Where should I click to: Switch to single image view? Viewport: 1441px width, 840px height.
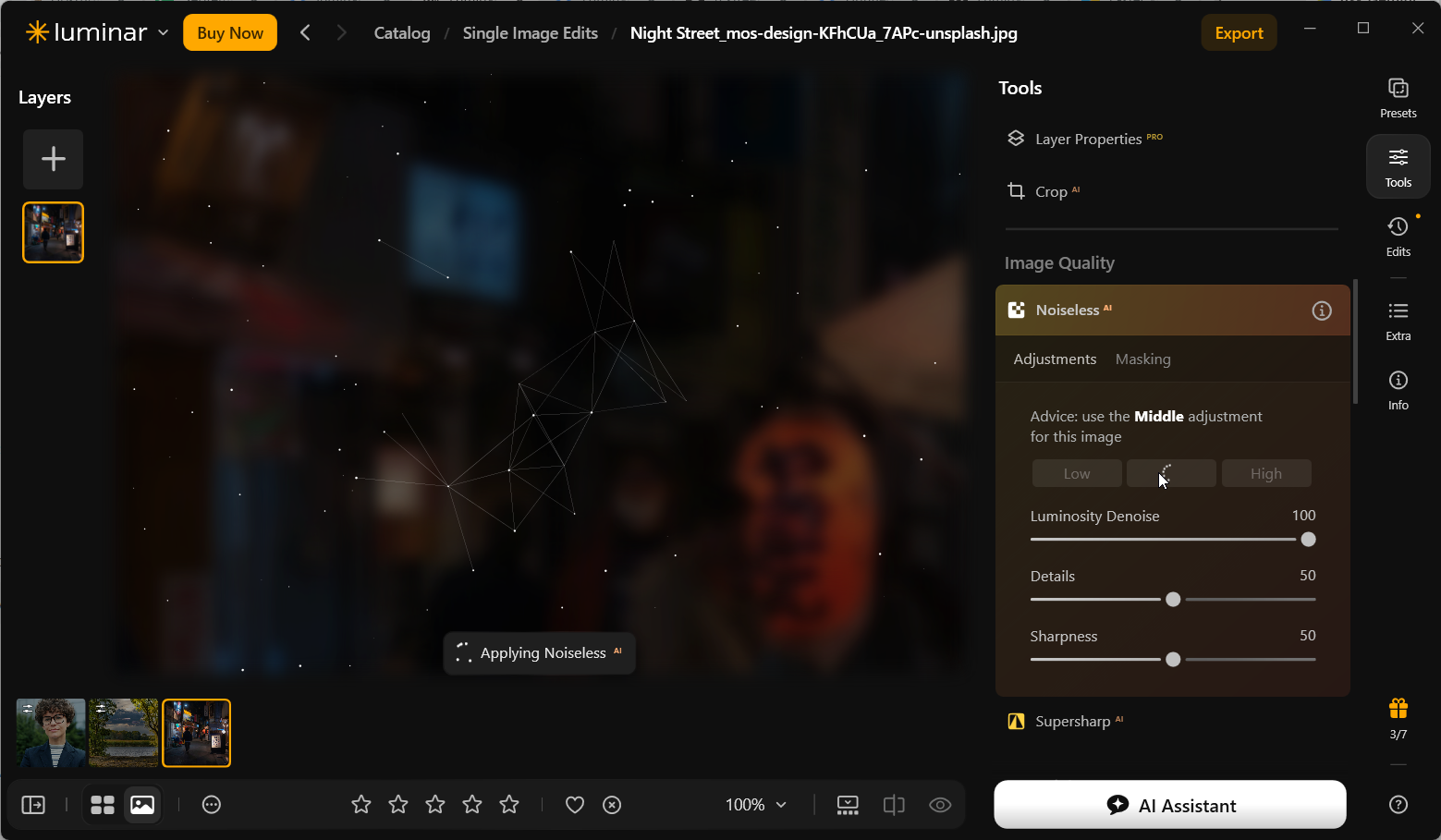(142, 804)
